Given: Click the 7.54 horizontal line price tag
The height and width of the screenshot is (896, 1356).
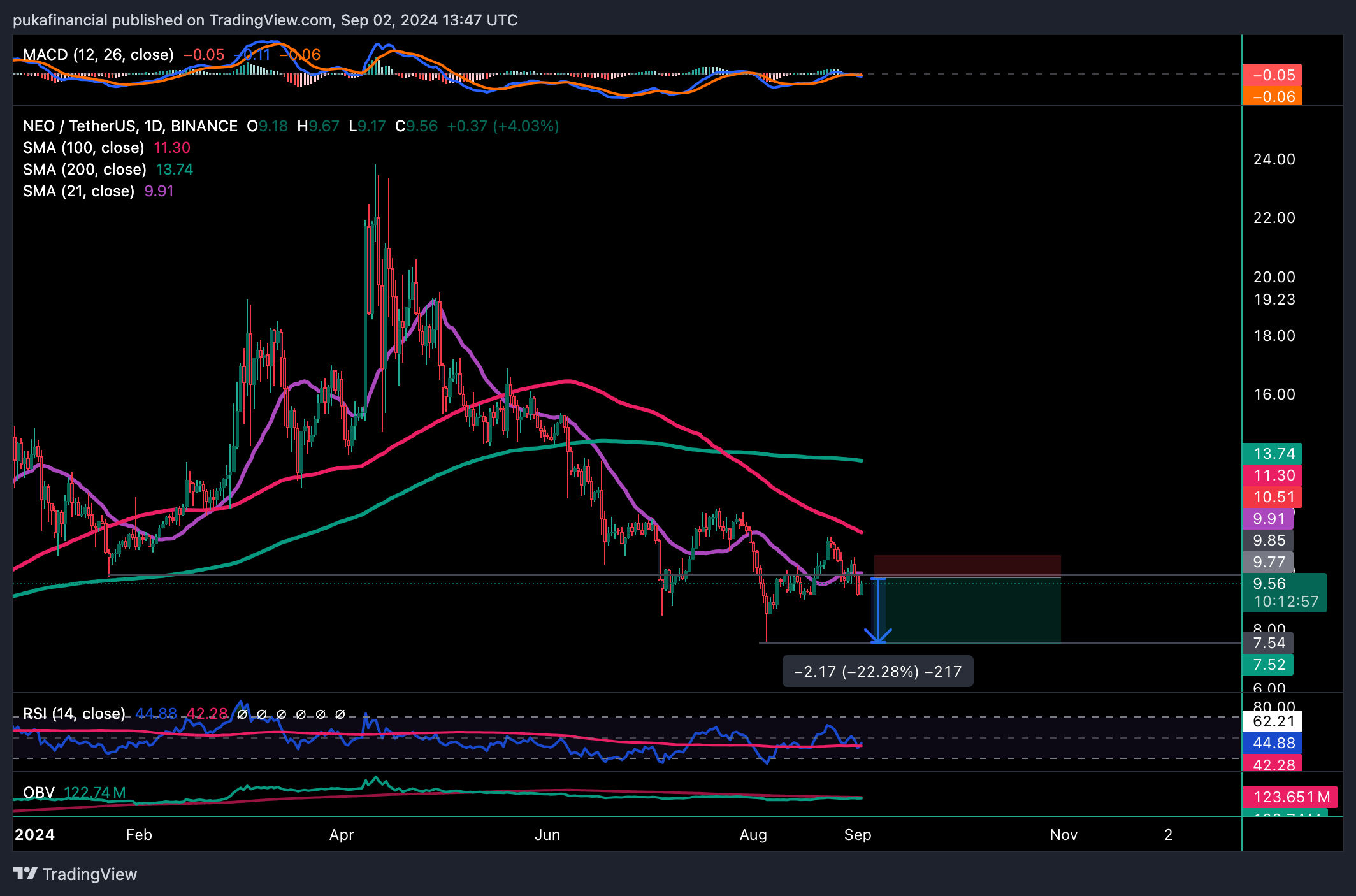Looking at the screenshot, I should click(1268, 643).
